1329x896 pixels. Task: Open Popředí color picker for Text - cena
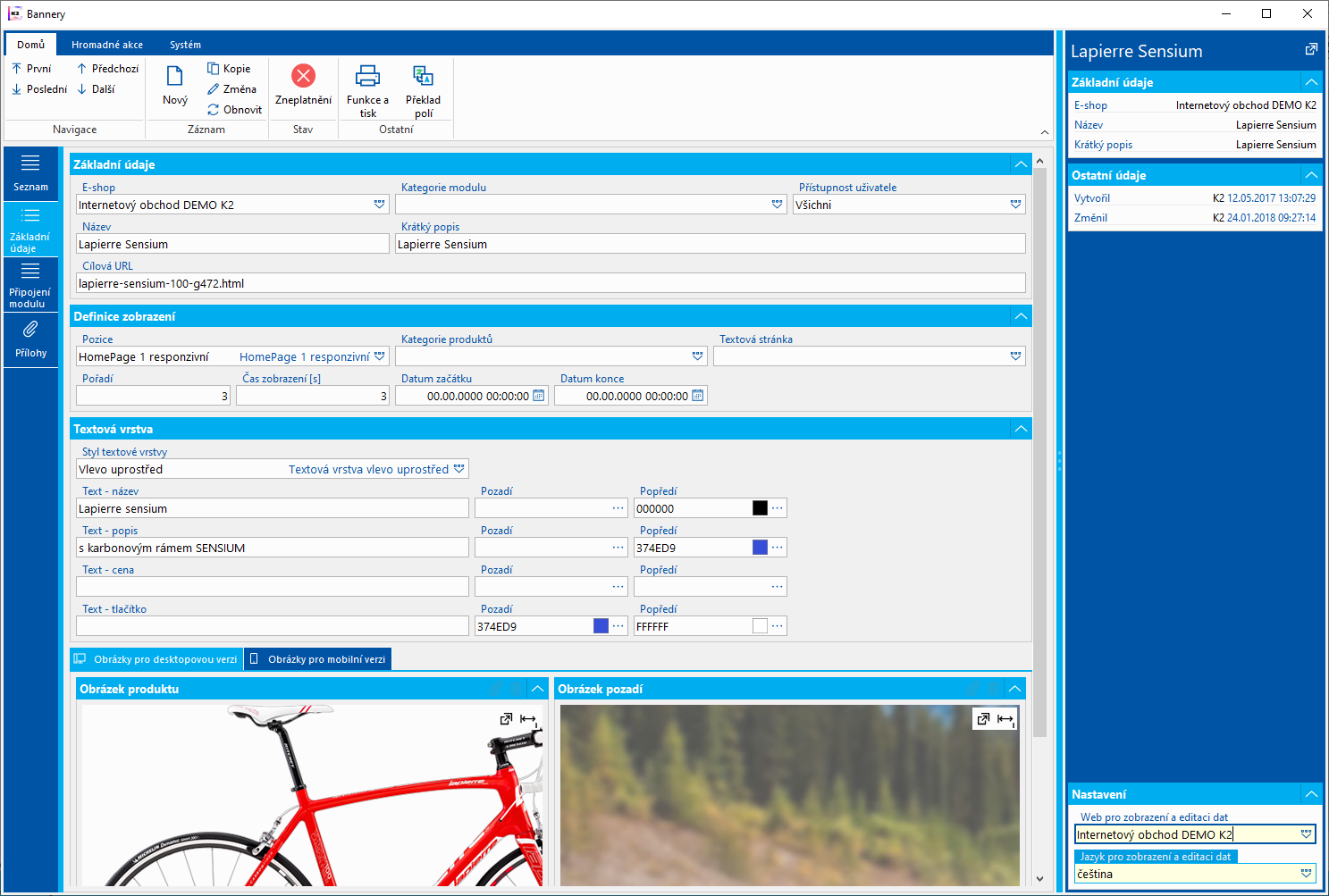click(x=778, y=587)
